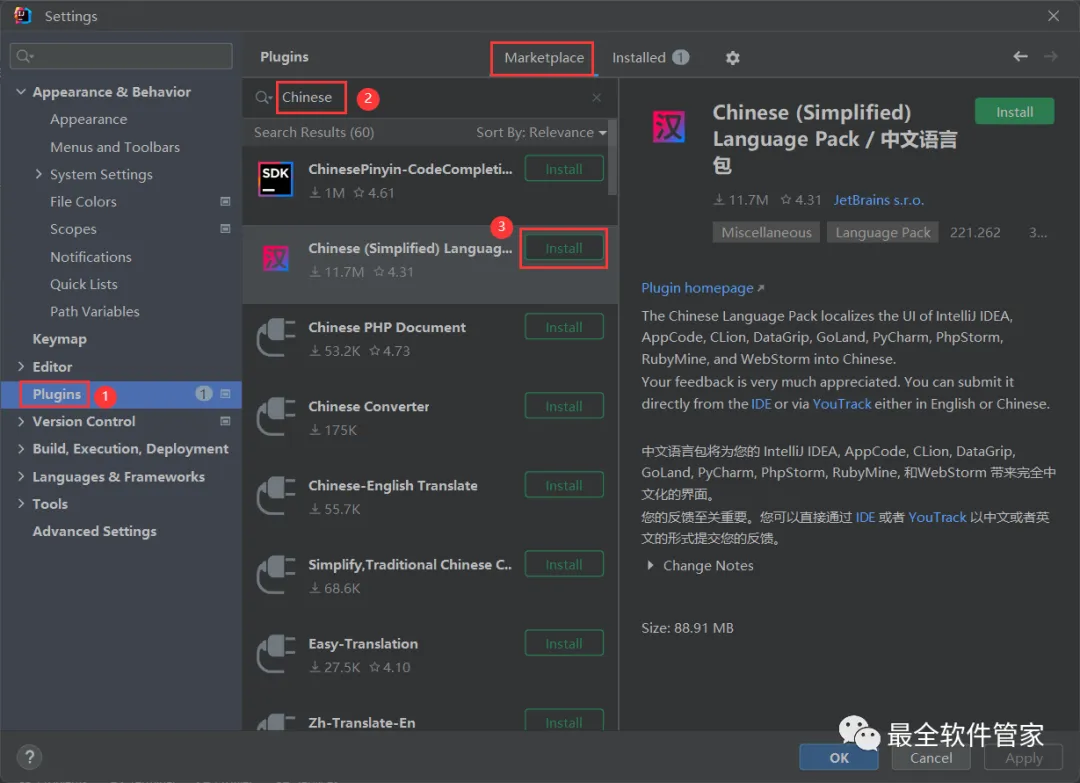This screenshot has width=1080, height=783.
Task: Click the Chinese PHP Document plugin icon
Action: click(x=276, y=337)
